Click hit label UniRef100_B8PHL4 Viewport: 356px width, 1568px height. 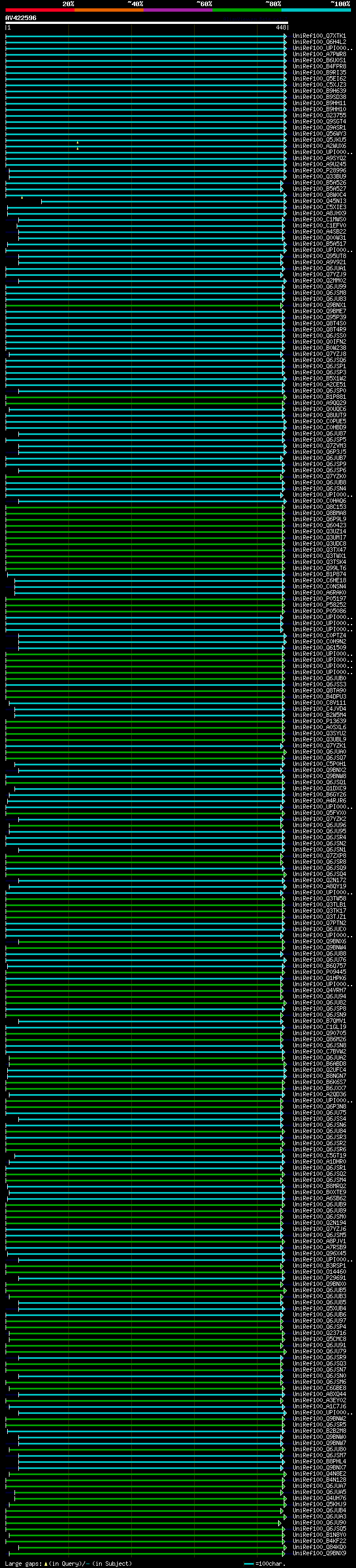pyautogui.click(x=319, y=1461)
